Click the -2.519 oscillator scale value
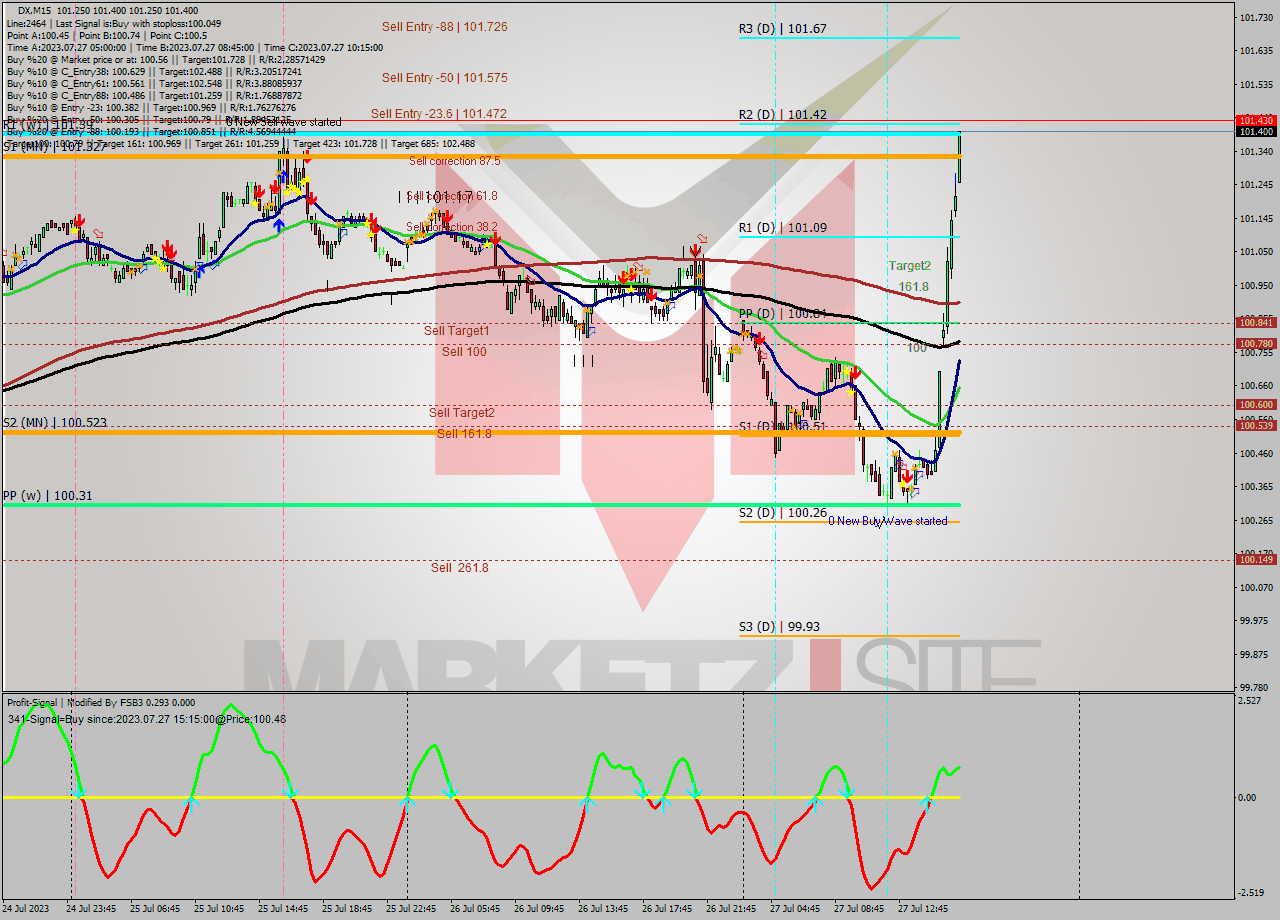The height and width of the screenshot is (920, 1280). point(1251,893)
